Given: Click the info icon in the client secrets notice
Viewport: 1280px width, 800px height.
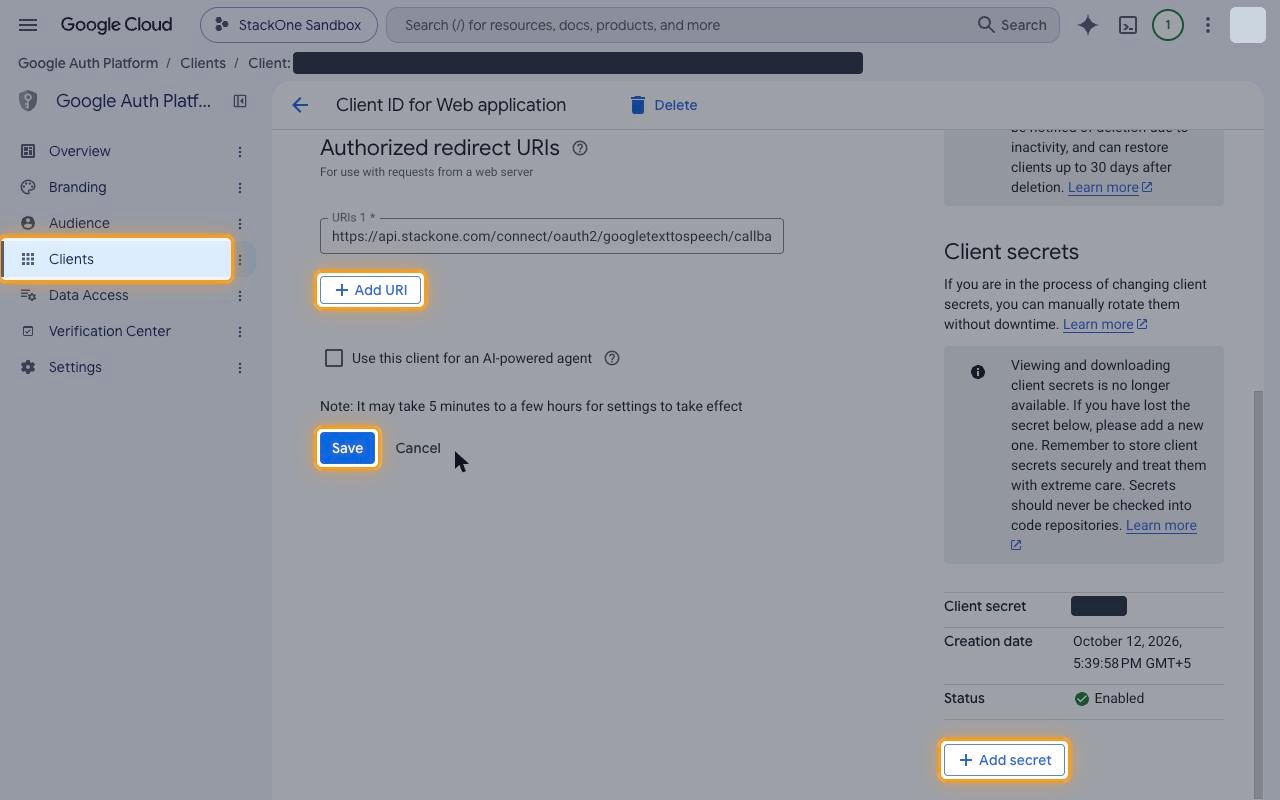Looking at the screenshot, I should point(978,372).
